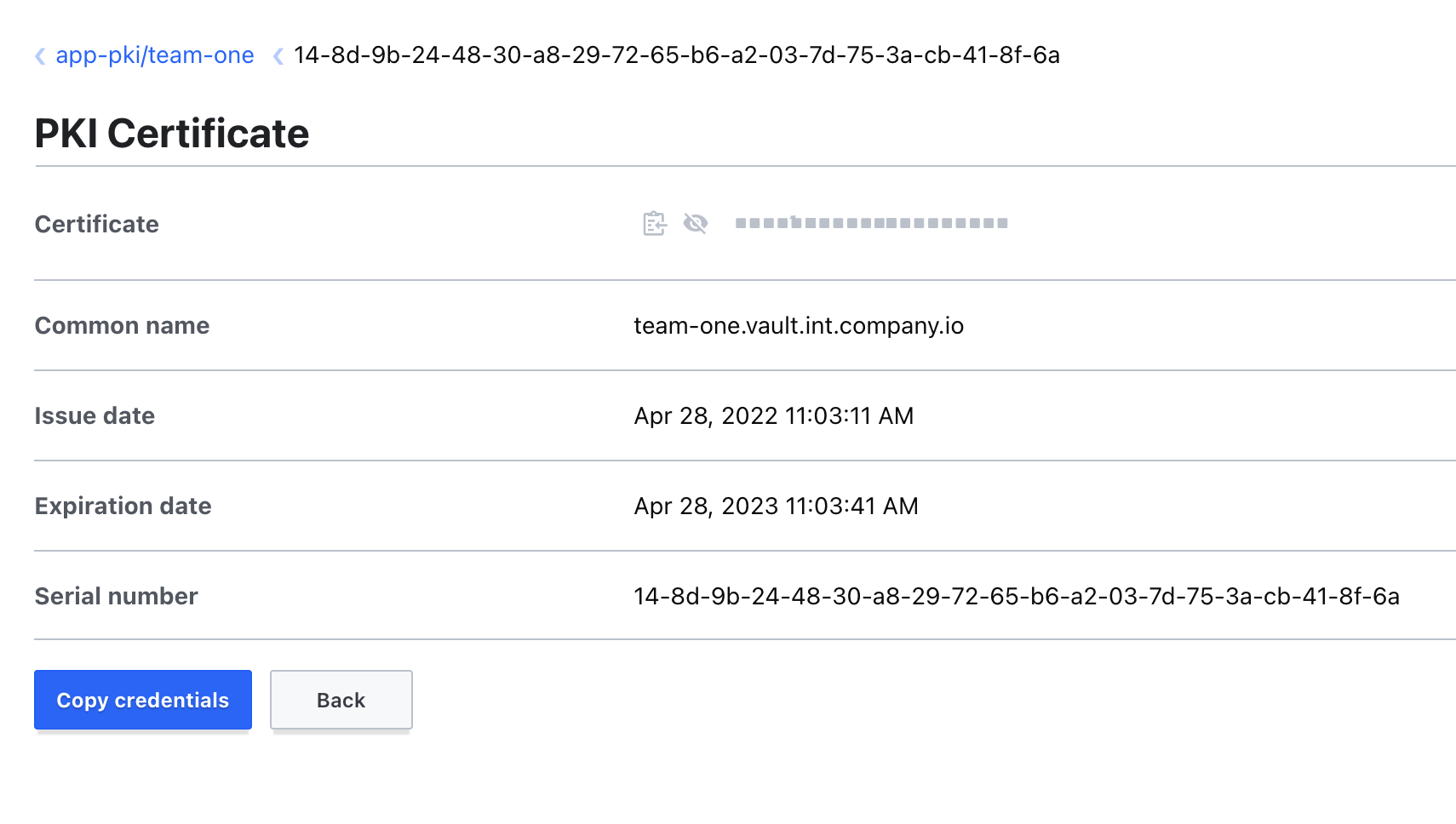Open the app-pki/team-one breadcrumb link
The width and height of the screenshot is (1456, 824).
154,55
